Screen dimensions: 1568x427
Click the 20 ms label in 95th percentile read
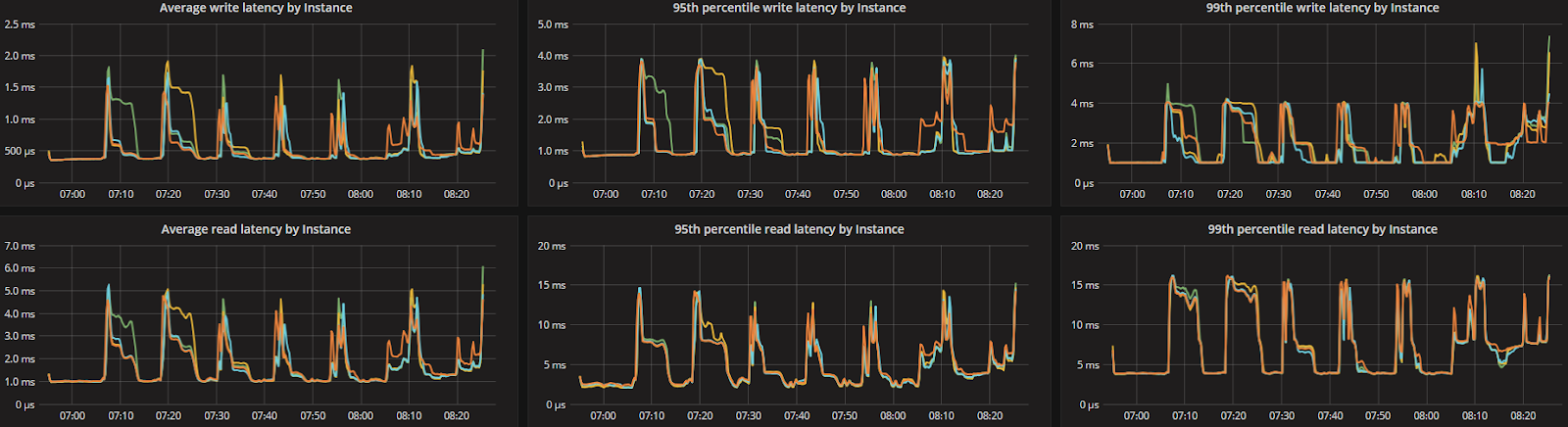[x=551, y=246]
